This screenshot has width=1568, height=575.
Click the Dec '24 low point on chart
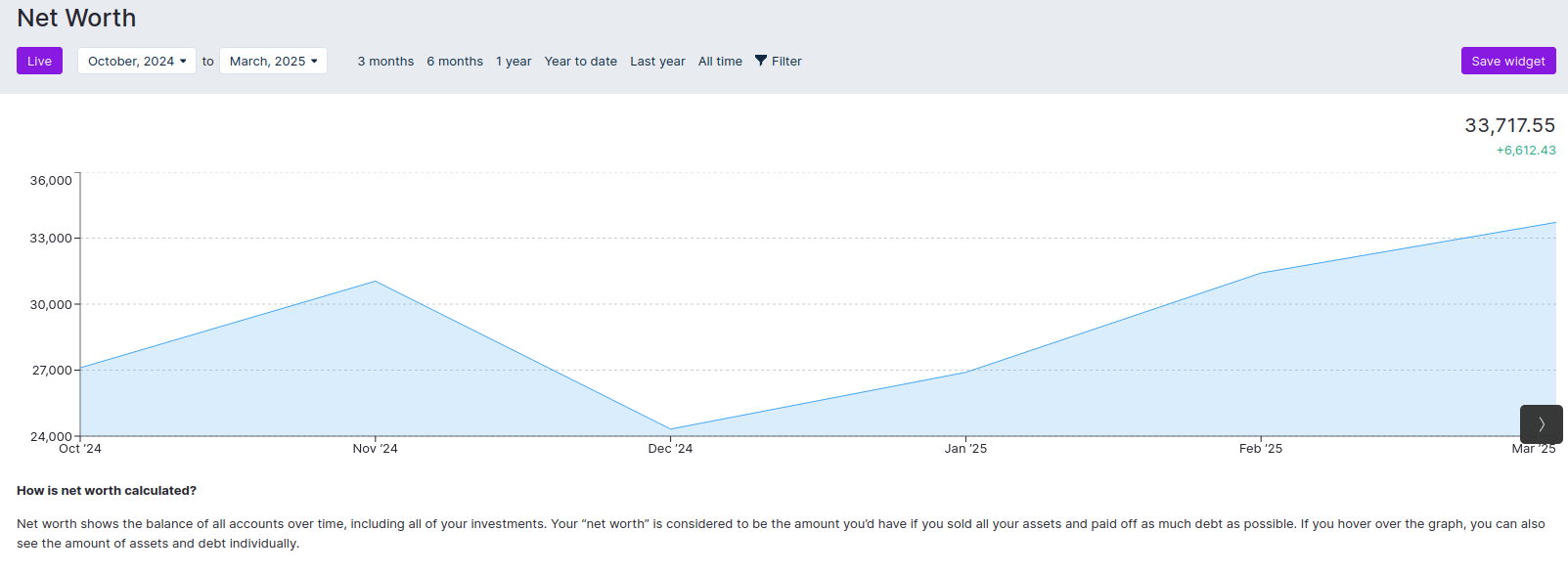[x=670, y=428]
